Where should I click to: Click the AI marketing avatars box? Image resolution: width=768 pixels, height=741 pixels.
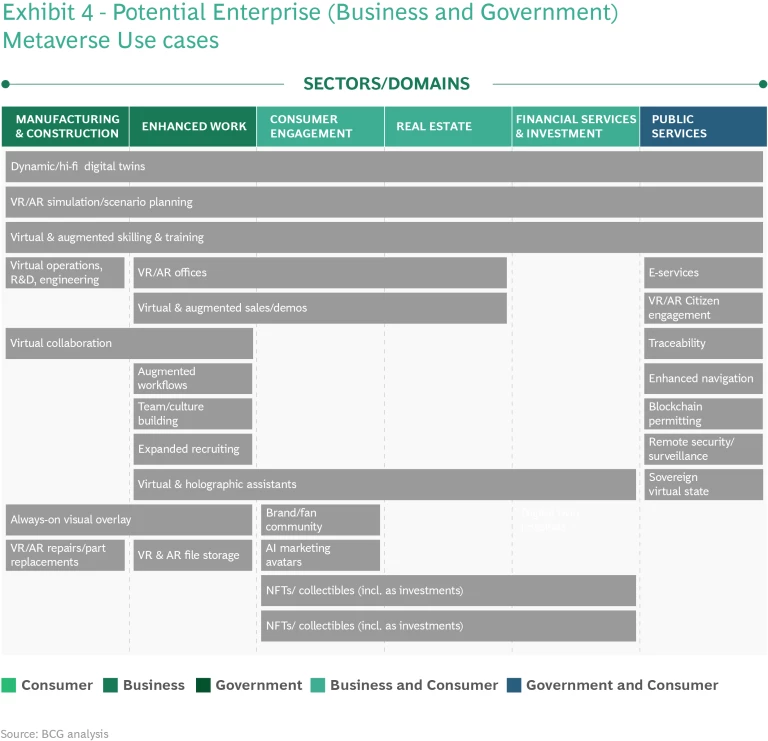pos(320,555)
